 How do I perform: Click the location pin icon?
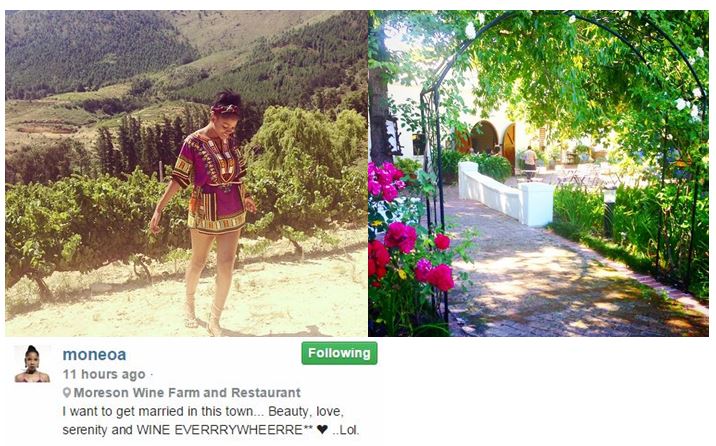tap(67, 393)
